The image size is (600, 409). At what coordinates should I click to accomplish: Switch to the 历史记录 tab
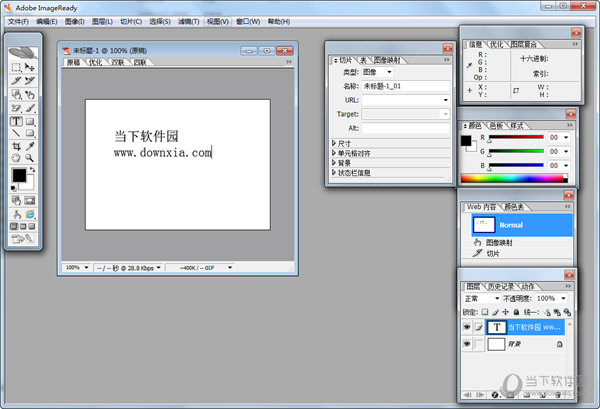[501, 286]
